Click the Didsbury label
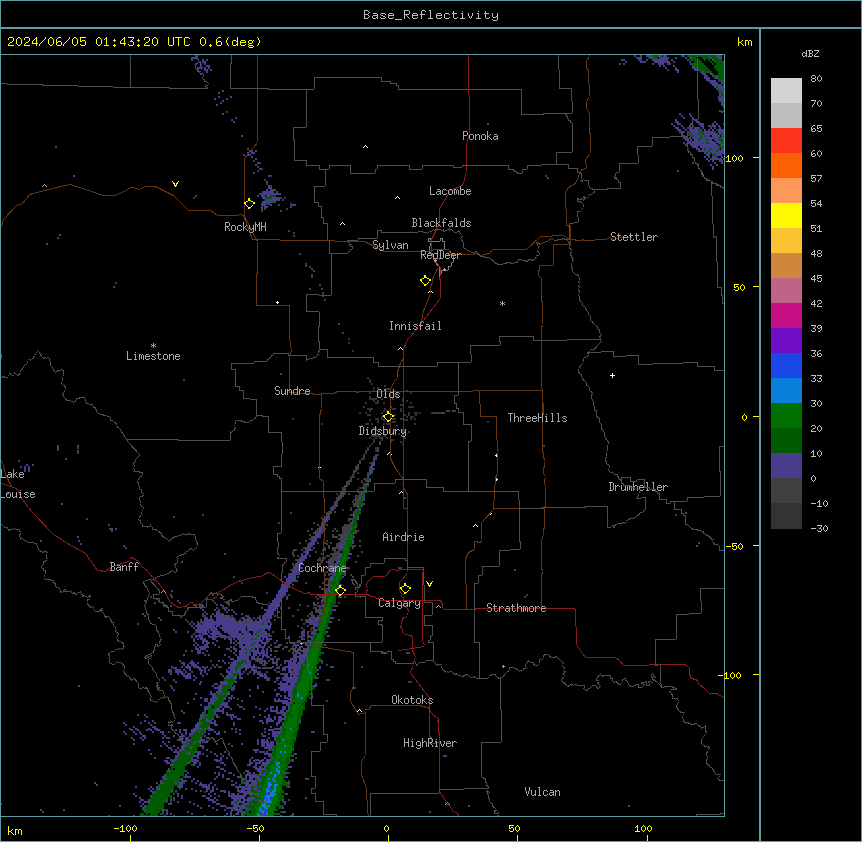 [x=383, y=431]
